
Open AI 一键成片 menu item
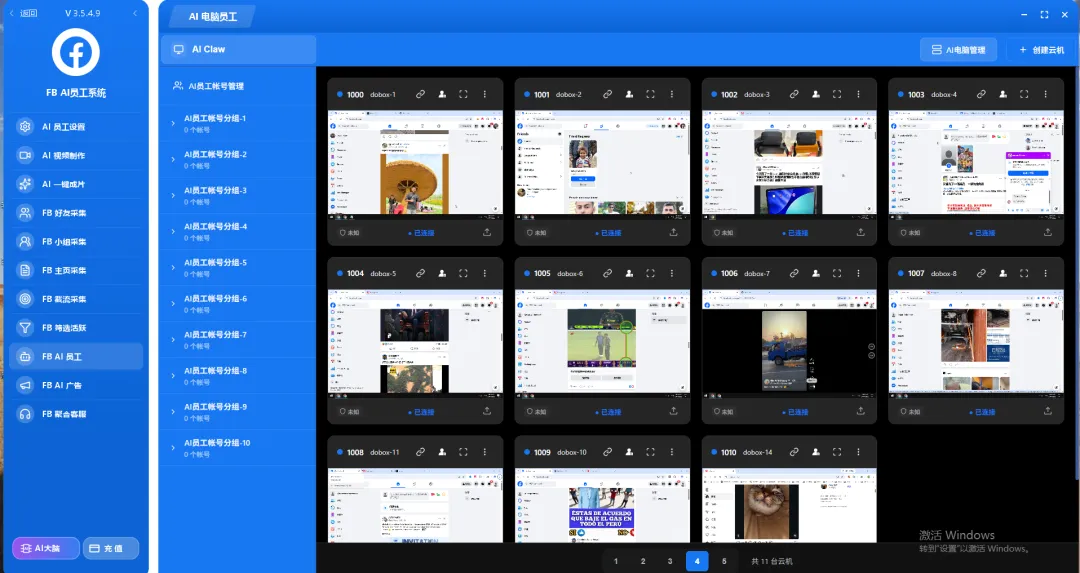pyautogui.click(x=76, y=184)
